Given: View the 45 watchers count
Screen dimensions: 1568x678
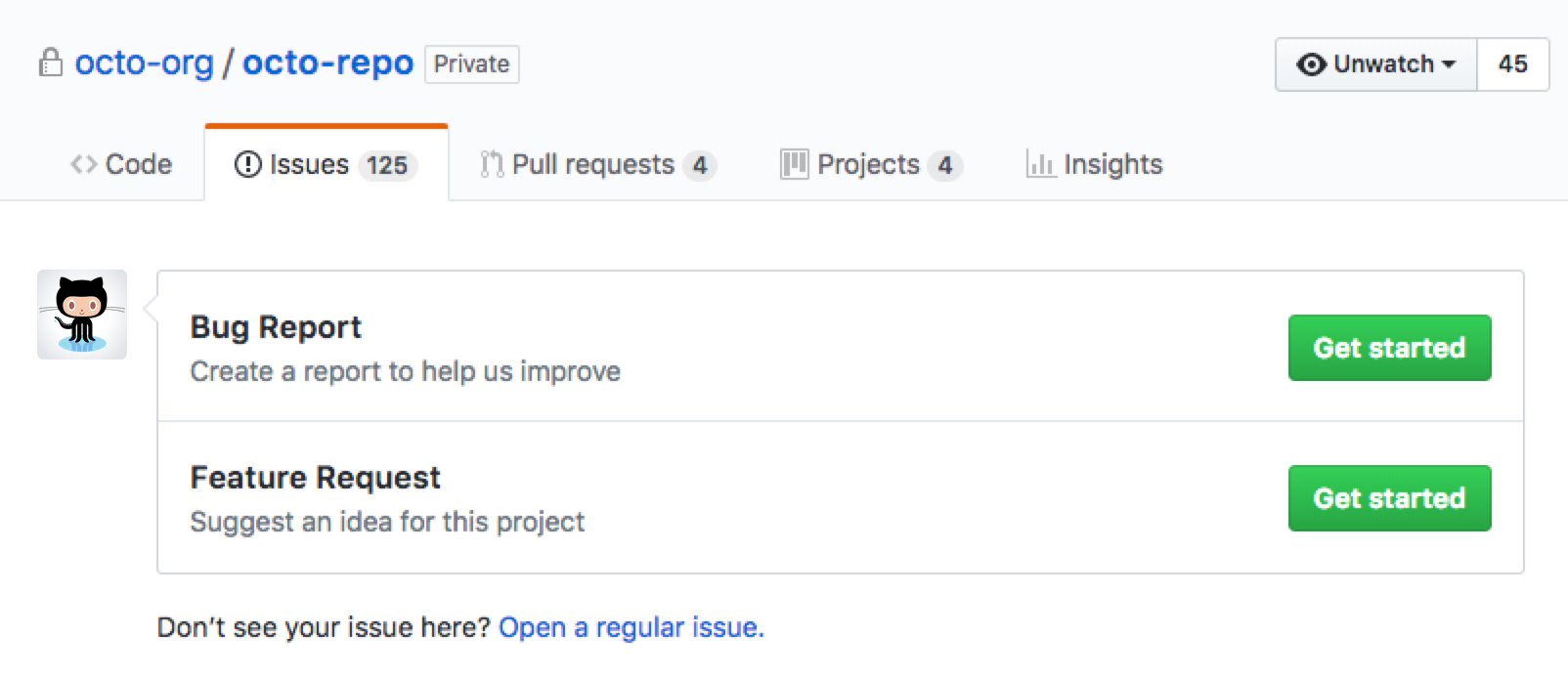Looking at the screenshot, I should (1513, 64).
